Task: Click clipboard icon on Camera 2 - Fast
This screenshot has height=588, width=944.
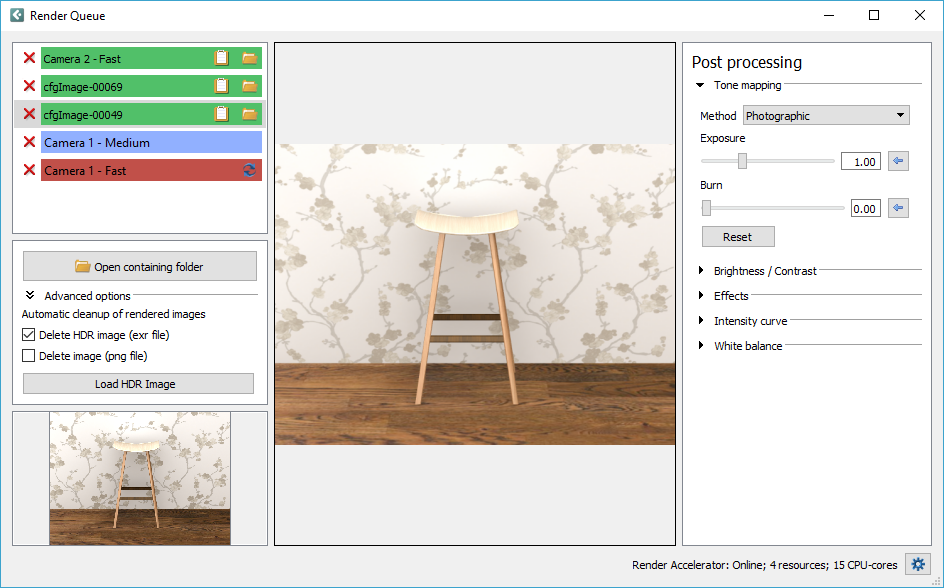Action: (222, 59)
